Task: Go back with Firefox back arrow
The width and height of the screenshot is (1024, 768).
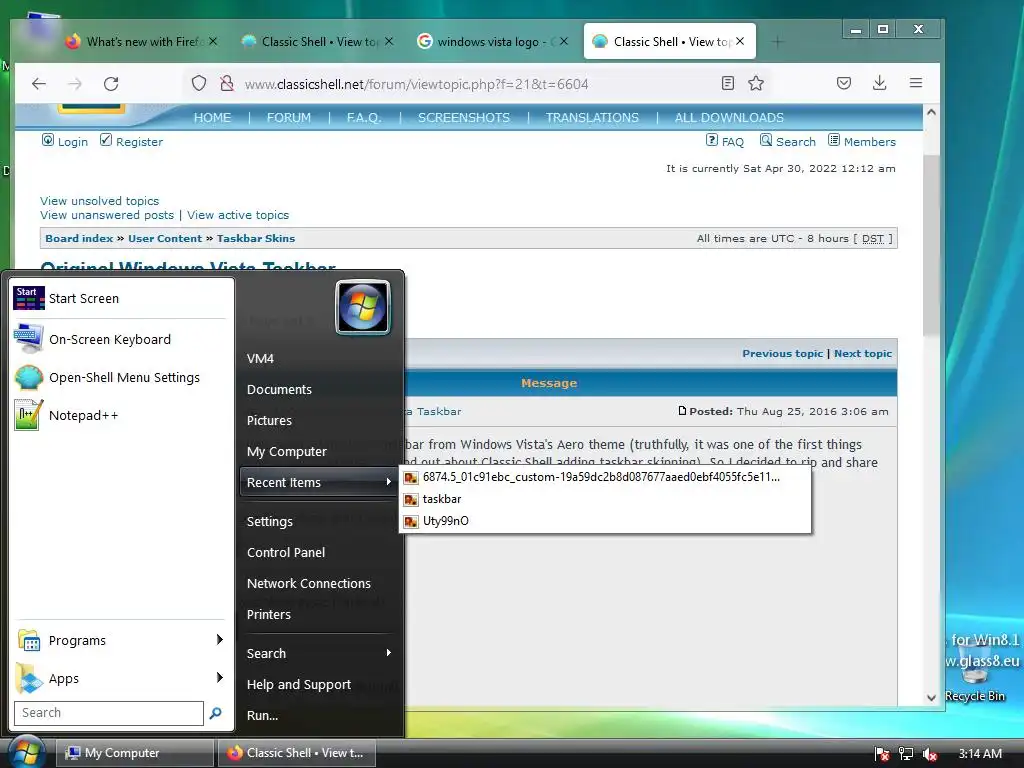Action: (39, 84)
